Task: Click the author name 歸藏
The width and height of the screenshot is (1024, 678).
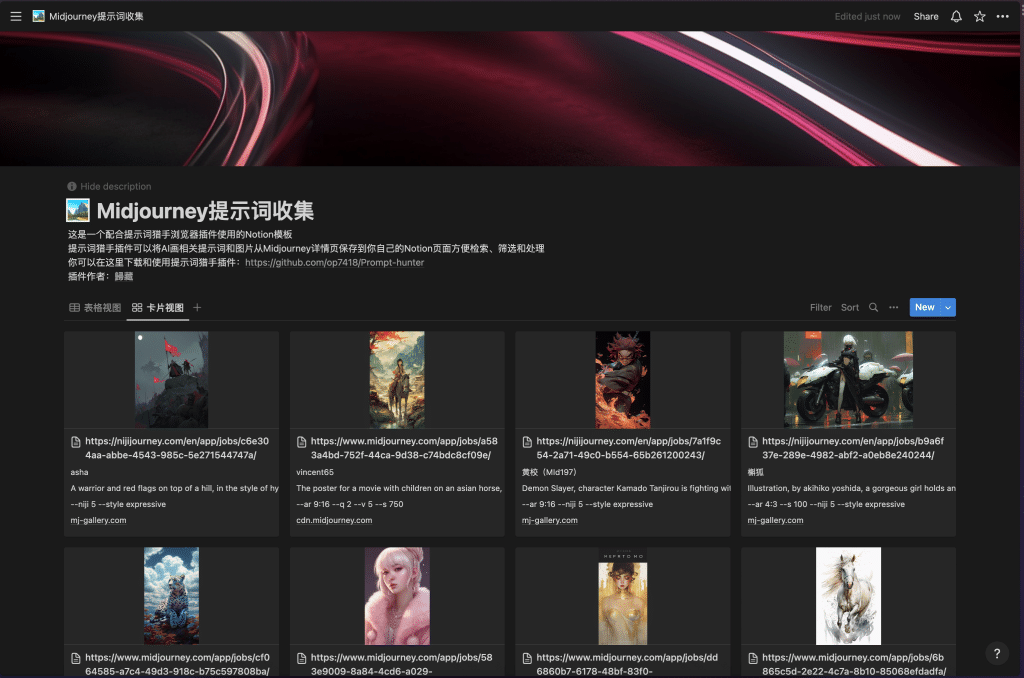Action: point(123,276)
